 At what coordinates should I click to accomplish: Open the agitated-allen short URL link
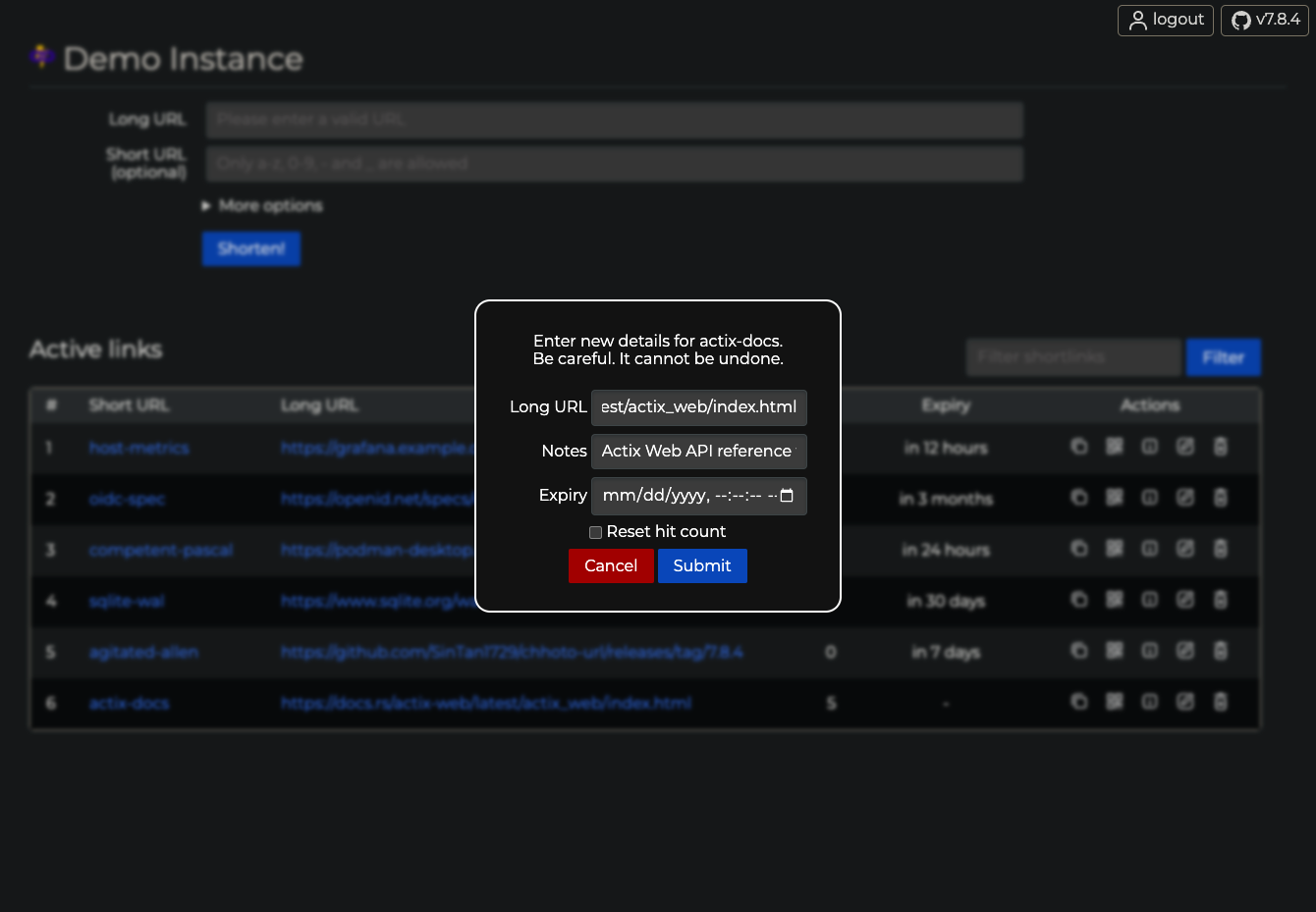tap(143, 653)
